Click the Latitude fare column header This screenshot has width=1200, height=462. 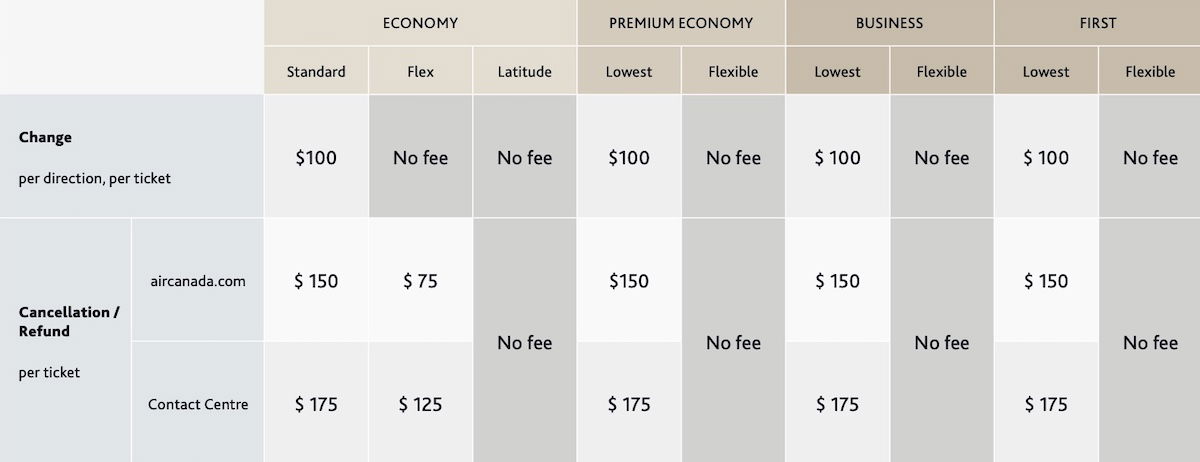point(525,72)
